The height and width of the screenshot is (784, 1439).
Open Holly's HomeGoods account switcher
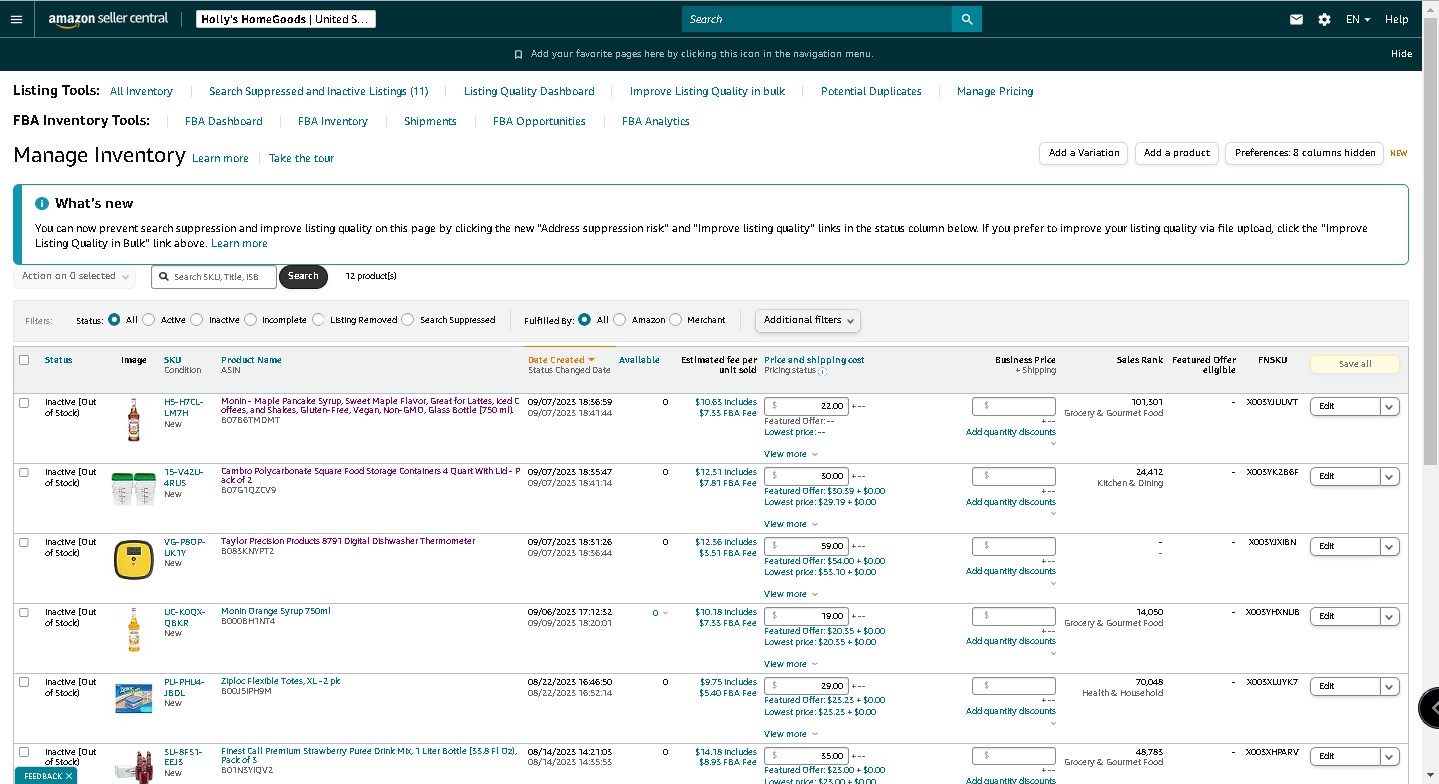[284, 19]
